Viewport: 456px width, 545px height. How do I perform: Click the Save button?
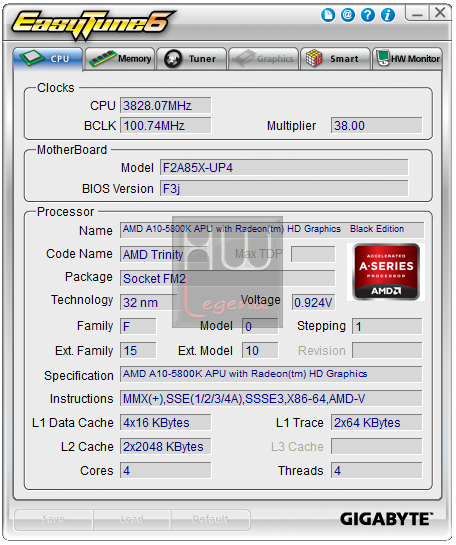(54, 520)
